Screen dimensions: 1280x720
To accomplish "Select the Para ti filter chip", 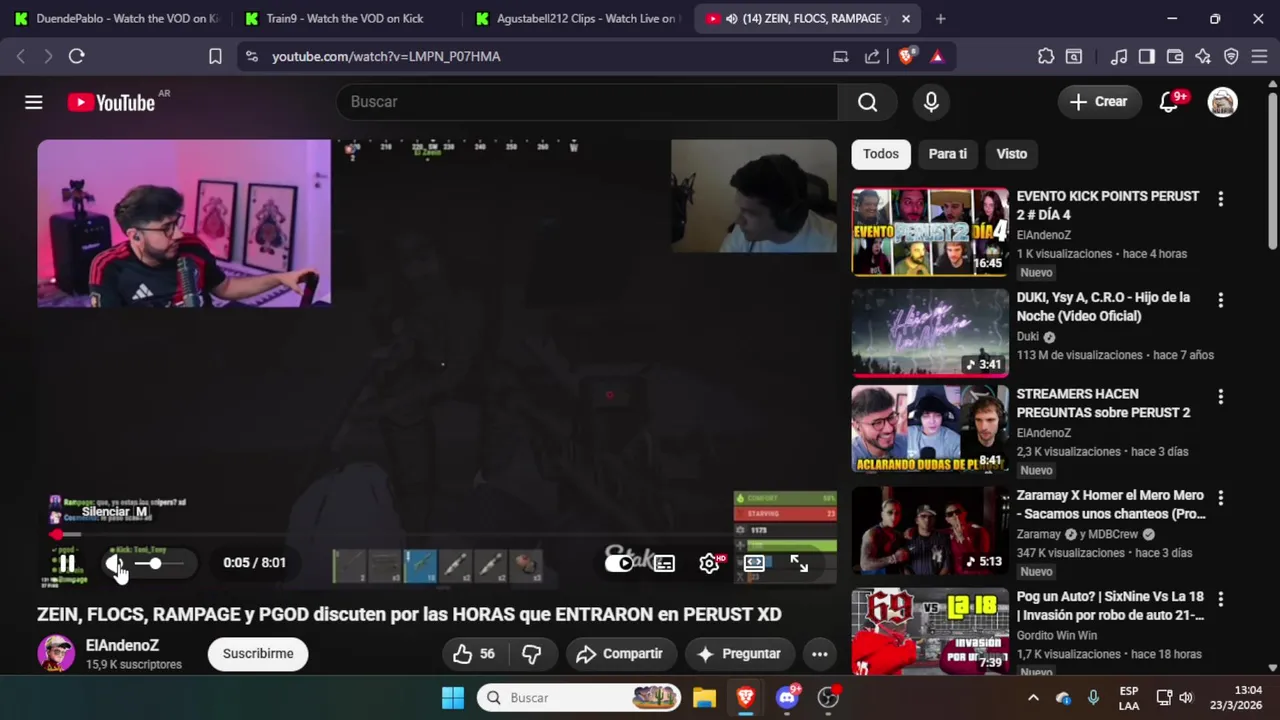I will [x=948, y=154].
